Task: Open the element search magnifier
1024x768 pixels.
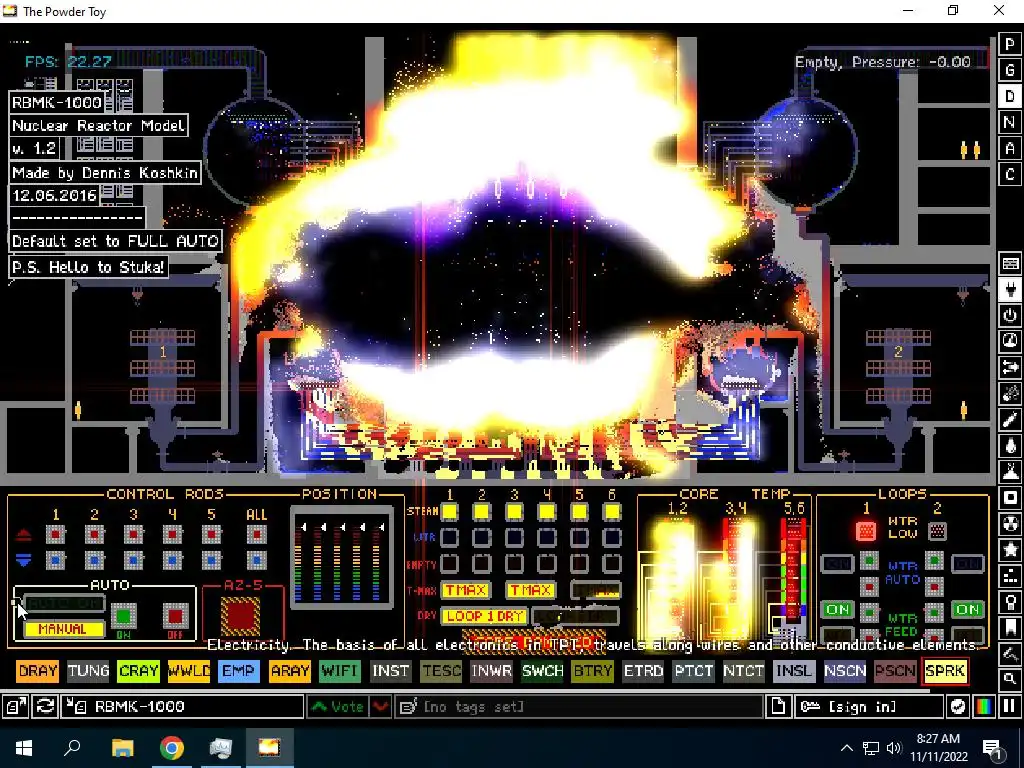Action: coord(1010,679)
